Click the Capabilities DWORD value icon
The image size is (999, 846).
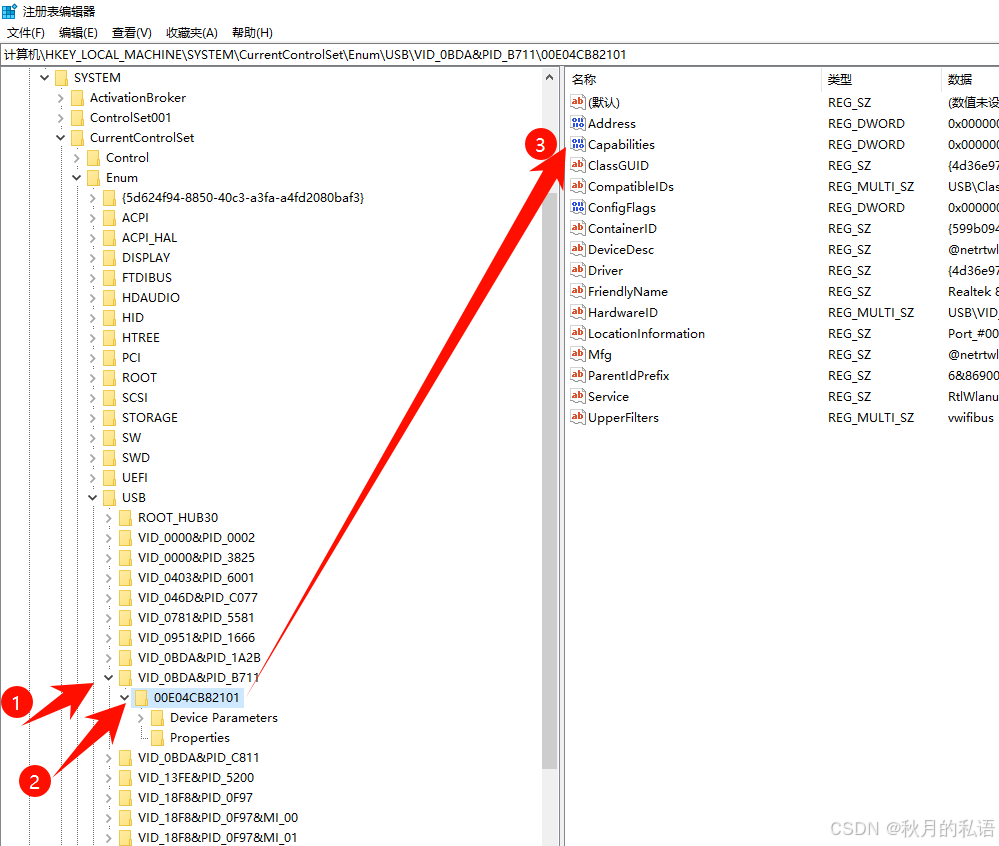[x=577, y=144]
